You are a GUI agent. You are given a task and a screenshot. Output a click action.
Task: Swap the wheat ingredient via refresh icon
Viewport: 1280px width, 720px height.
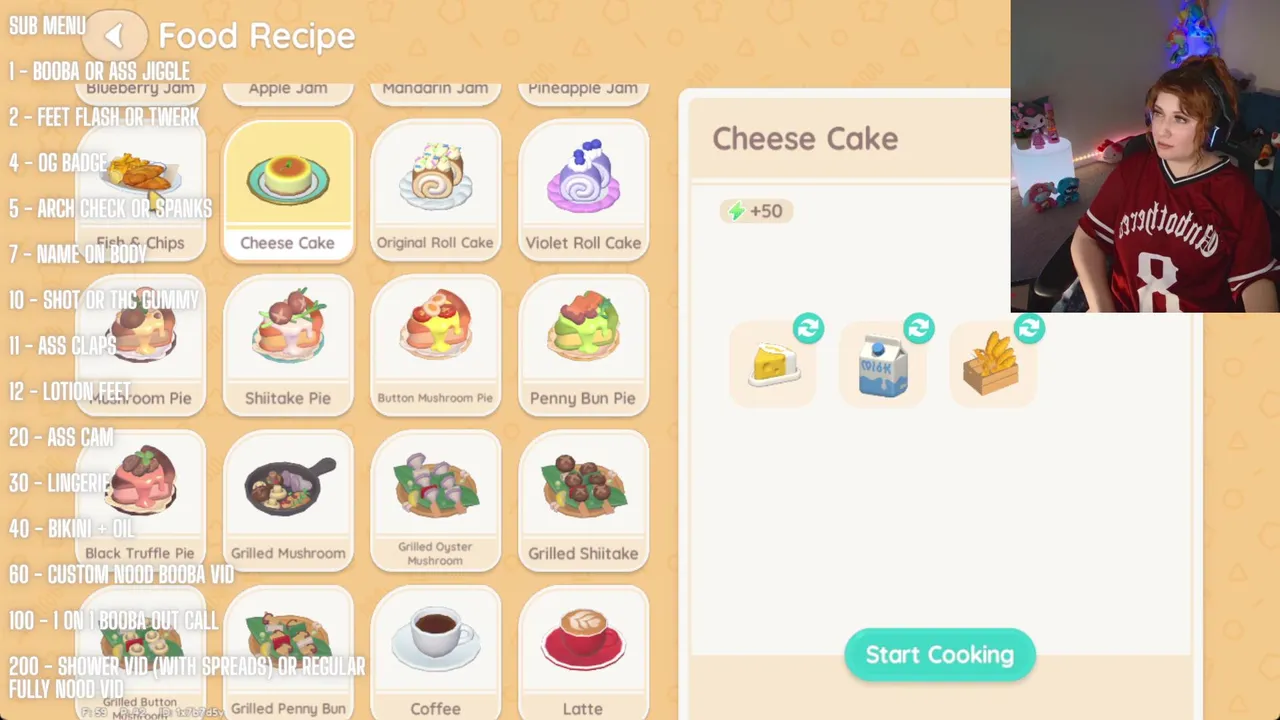coord(1028,328)
